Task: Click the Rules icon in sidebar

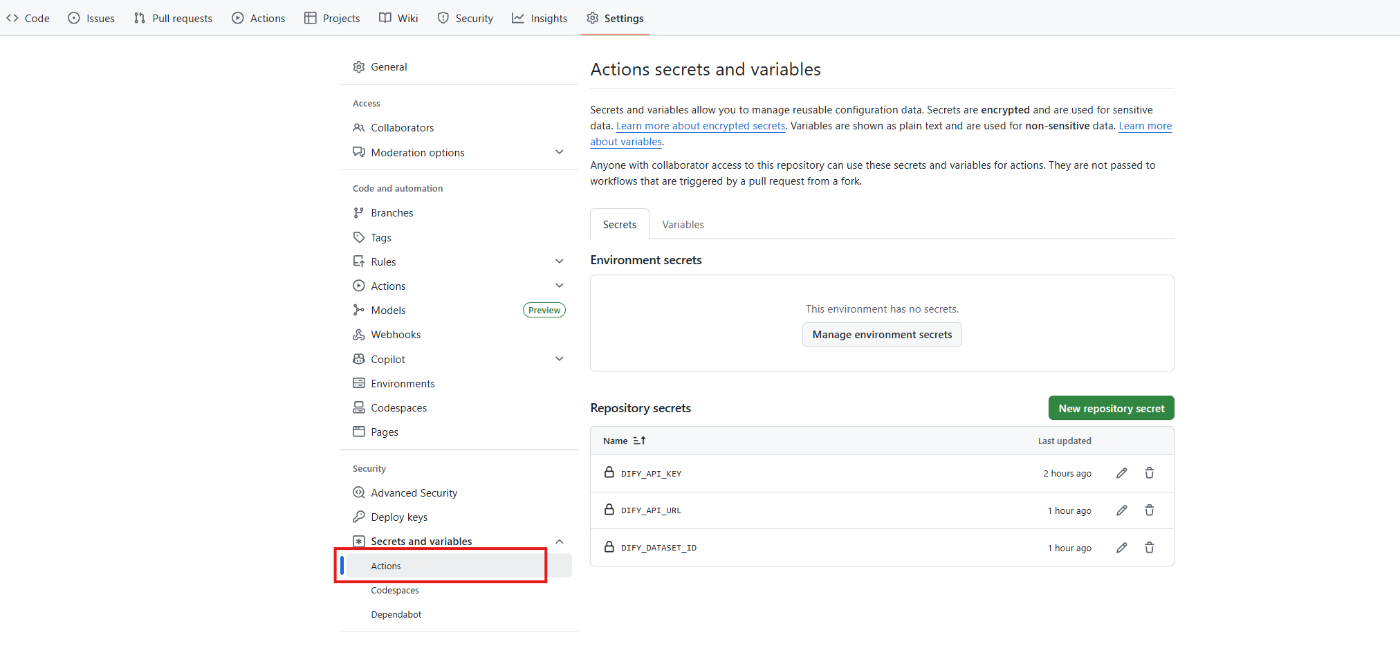Action: tap(359, 262)
